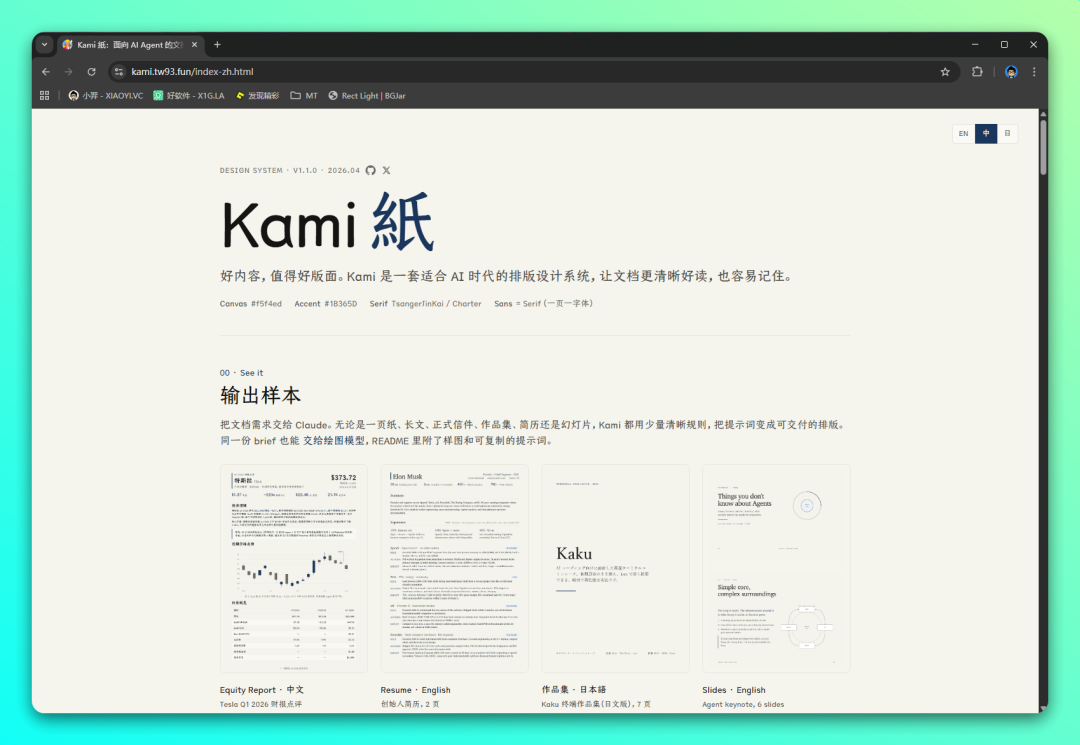Click the Serif TsangerJinKai / Charter text
Viewport: 1080px width, 745px height.
(x=425, y=304)
